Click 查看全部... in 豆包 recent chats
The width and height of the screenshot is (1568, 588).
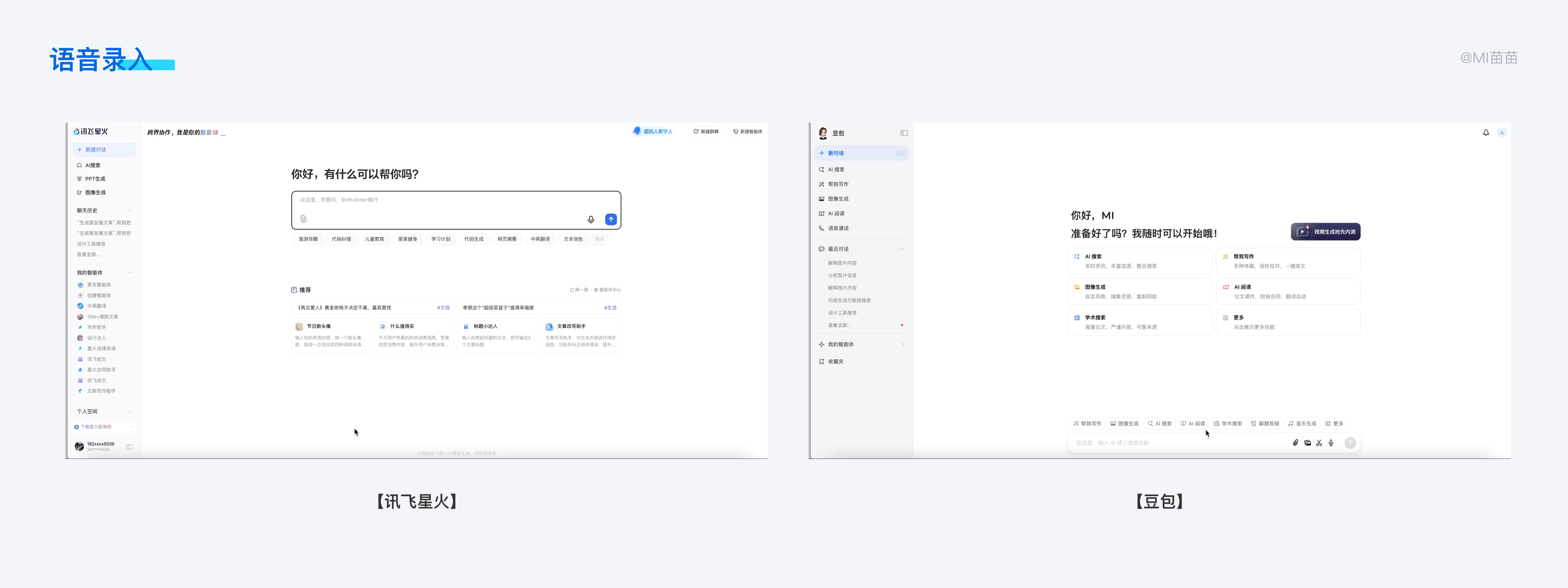point(840,326)
